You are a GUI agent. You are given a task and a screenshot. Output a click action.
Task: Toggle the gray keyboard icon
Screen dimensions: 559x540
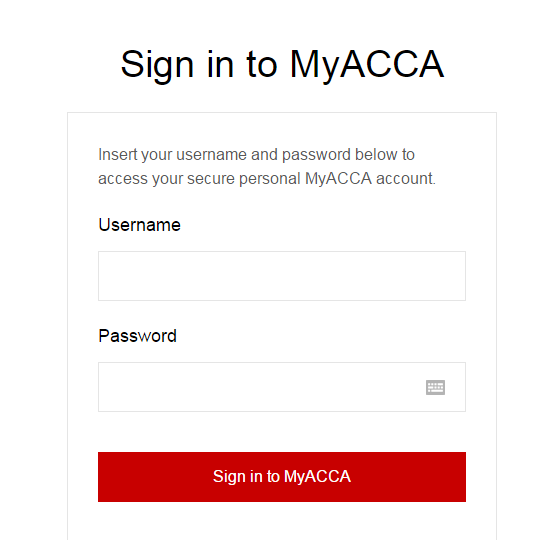pos(435,387)
